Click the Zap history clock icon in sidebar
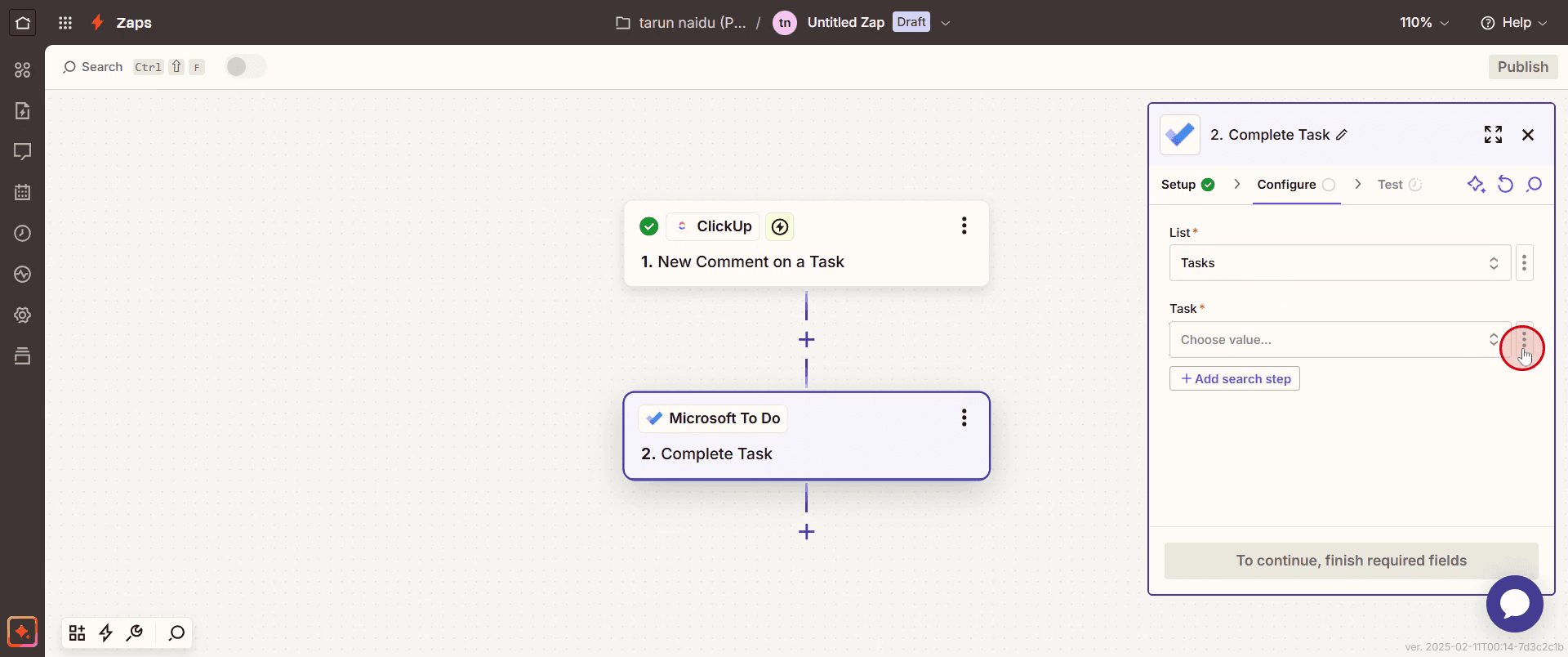1568x657 pixels. (23, 233)
